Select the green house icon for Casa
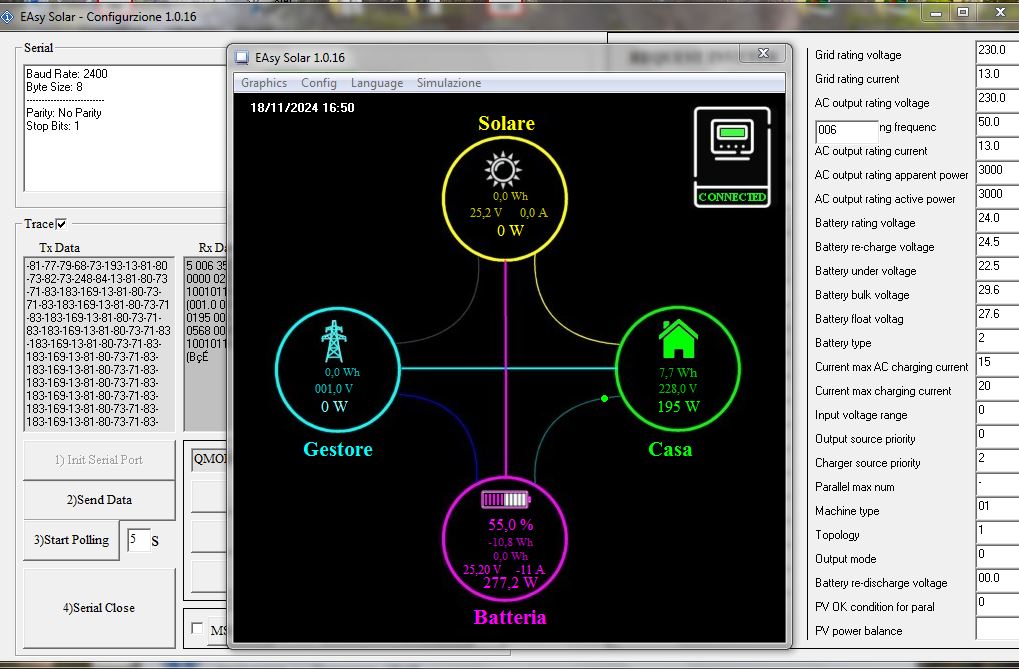 pyautogui.click(x=678, y=339)
